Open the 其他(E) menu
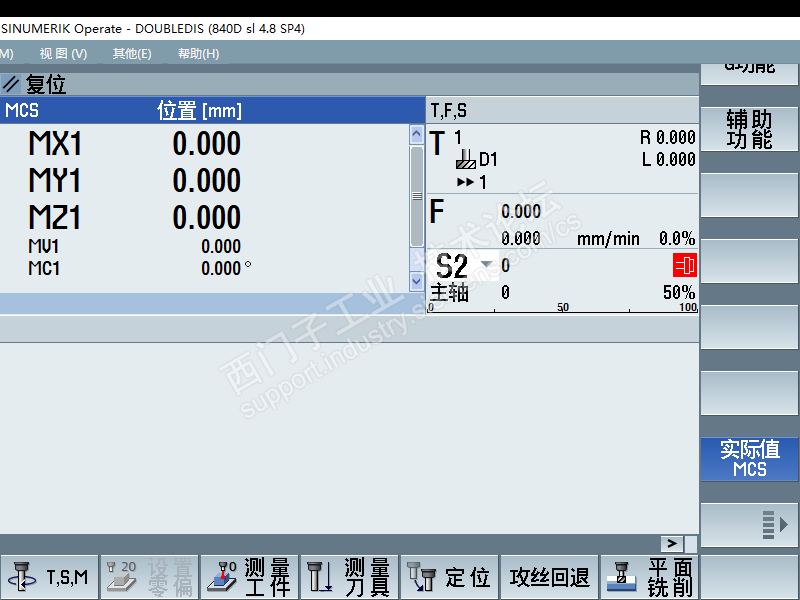 (x=132, y=54)
